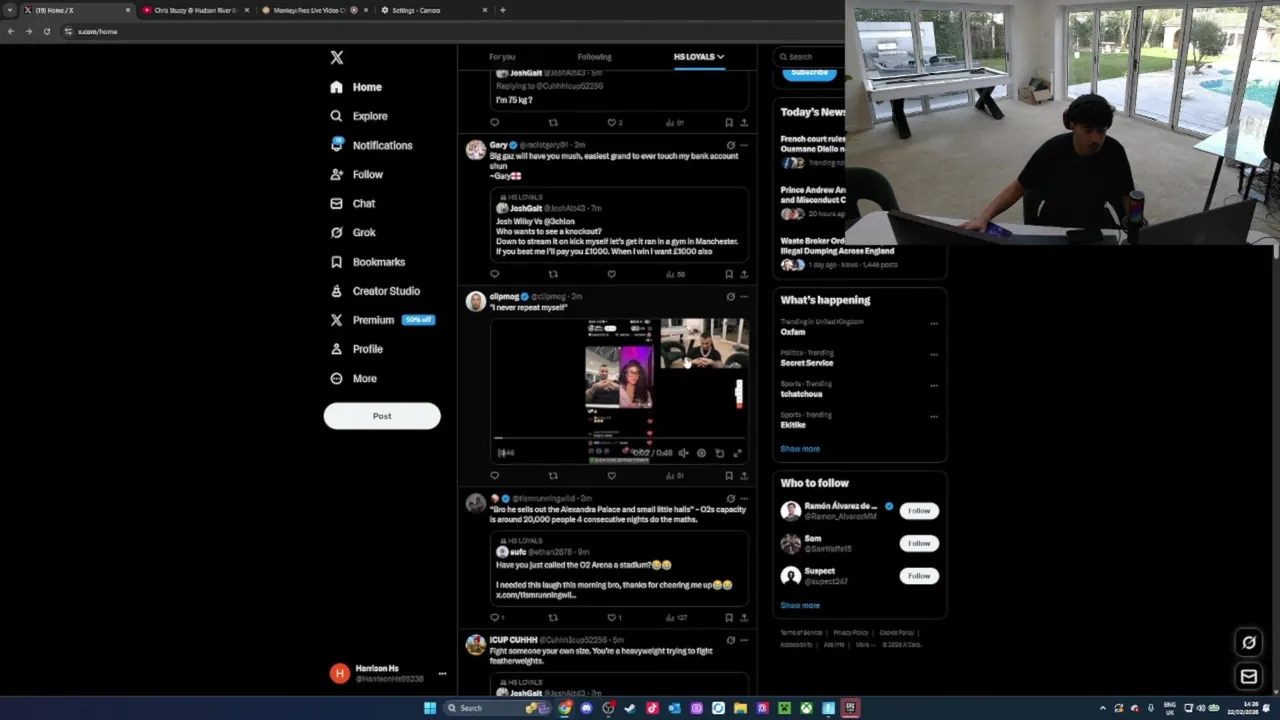Open more options on tismrunningwild post
Viewport: 1280px width, 720px height.
[743, 498]
